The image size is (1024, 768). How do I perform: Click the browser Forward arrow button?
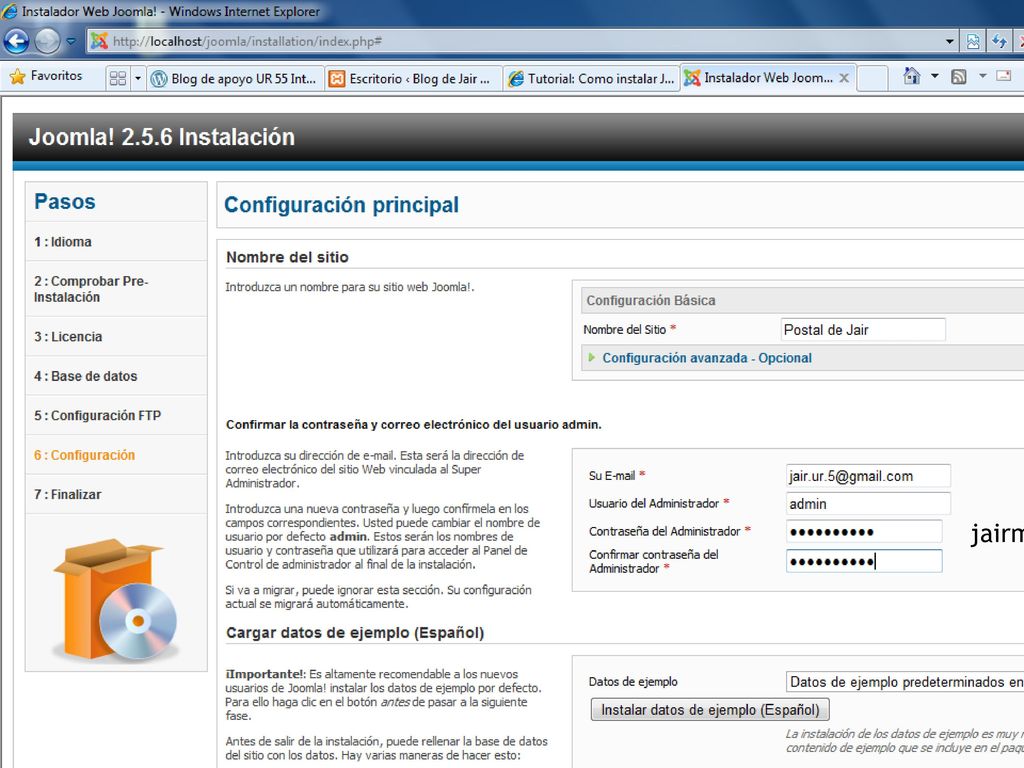[x=47, y=41]
